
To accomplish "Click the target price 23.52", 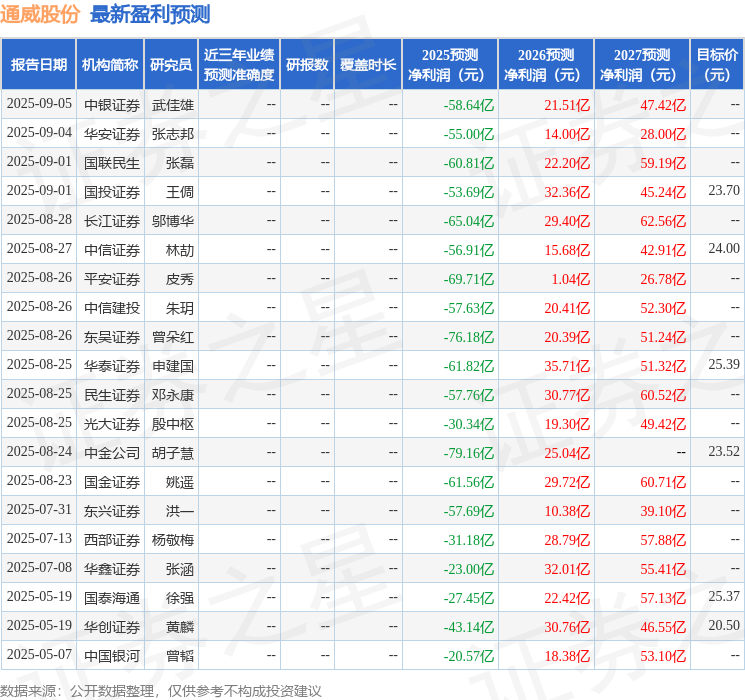I will point(724,451).
